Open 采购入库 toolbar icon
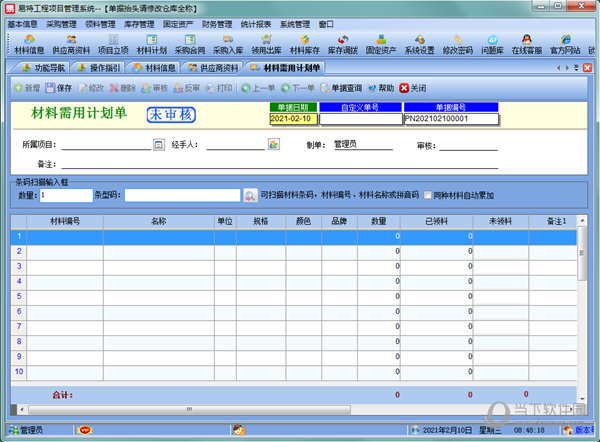The height and width of the screenshot is (442, 600). 228,44
